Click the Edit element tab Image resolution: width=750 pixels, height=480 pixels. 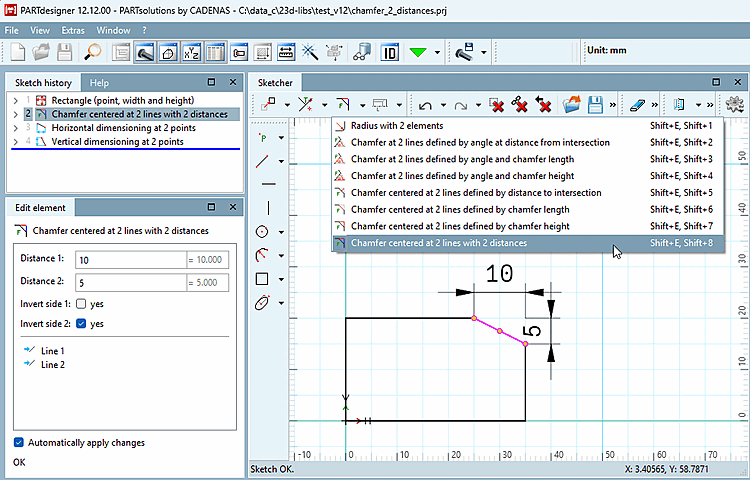coord(40,207)
